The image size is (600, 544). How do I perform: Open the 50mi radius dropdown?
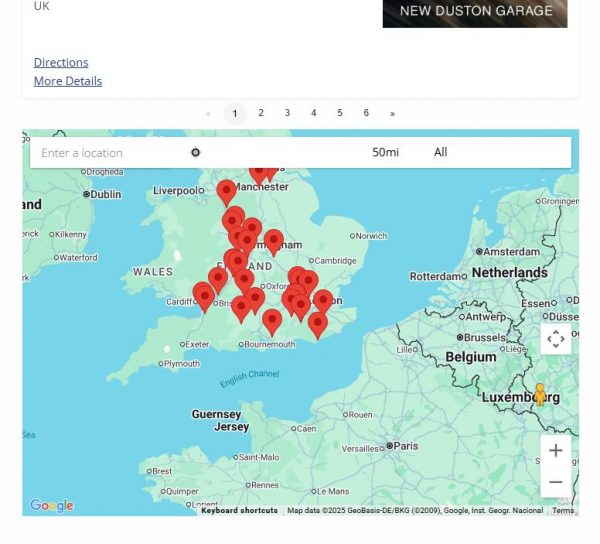(x=385, y=153)
